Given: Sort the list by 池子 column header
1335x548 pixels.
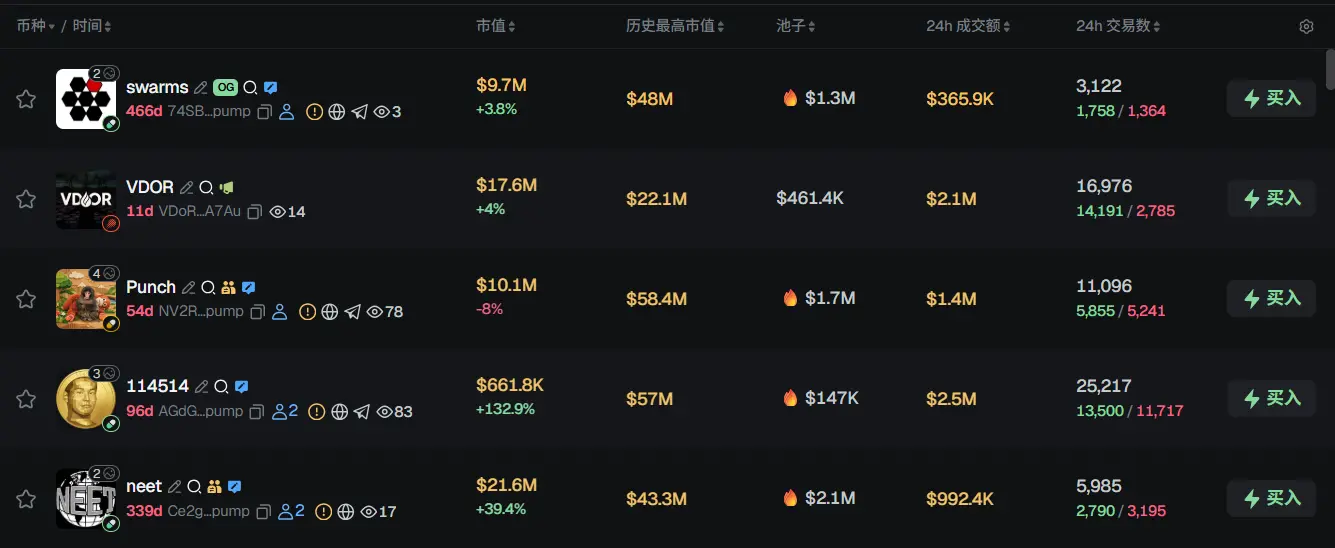Looking at the screenshot, I should (x=796, y=26).
